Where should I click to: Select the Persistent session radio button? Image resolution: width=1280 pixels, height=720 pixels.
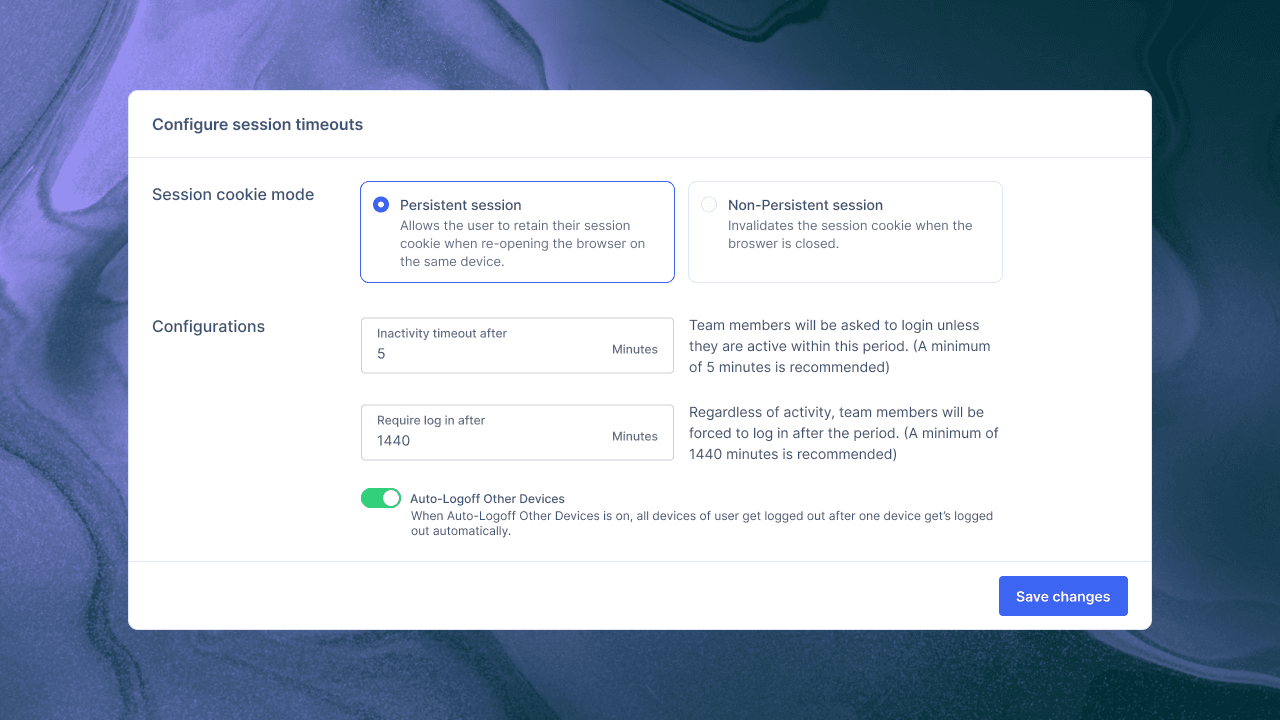[381, 205]
